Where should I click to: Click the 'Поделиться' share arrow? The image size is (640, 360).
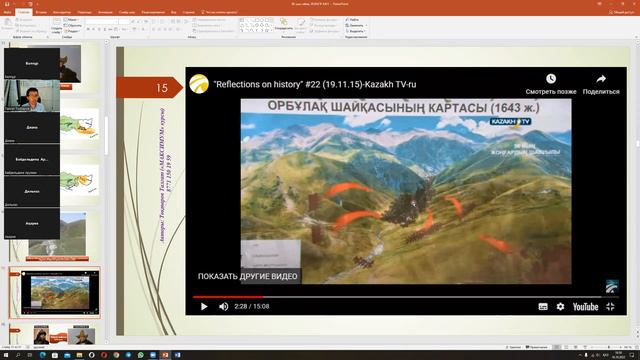click(601, 78)
